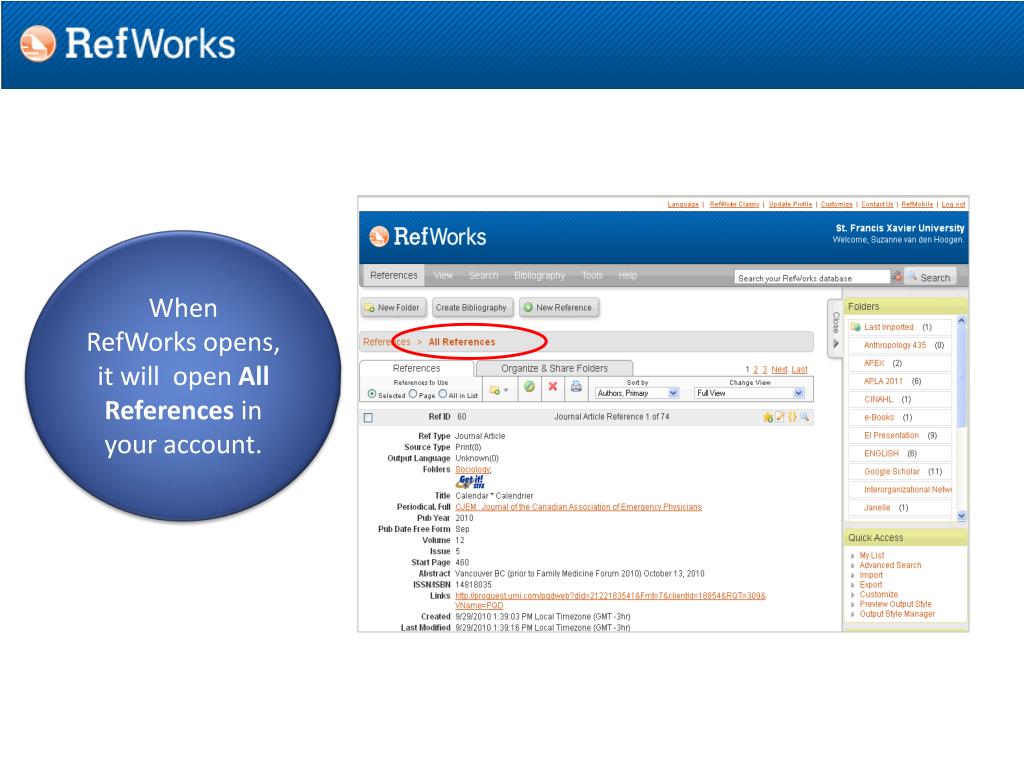Select the 'Selected' radio button
Screen dimensions: 1024x768
372,394
